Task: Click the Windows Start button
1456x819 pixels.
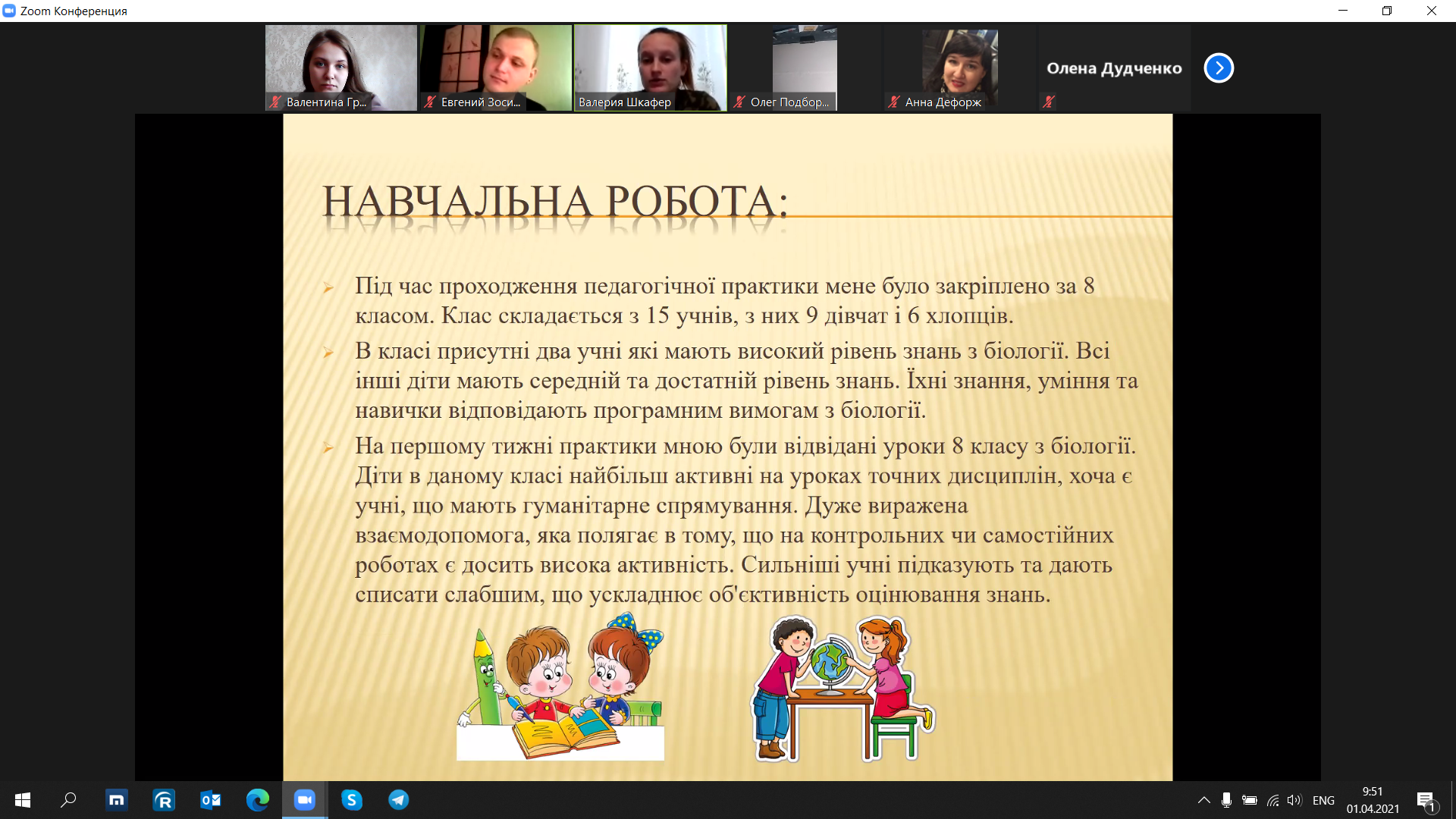Action: click(x=23, y=800)
